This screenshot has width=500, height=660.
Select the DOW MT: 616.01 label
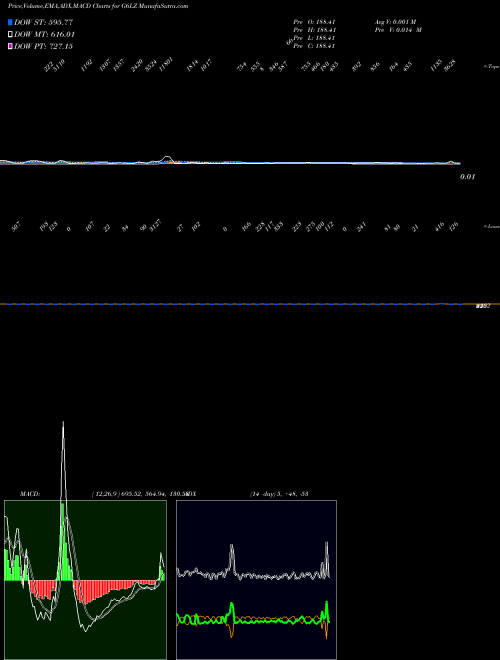click(45, 35)
